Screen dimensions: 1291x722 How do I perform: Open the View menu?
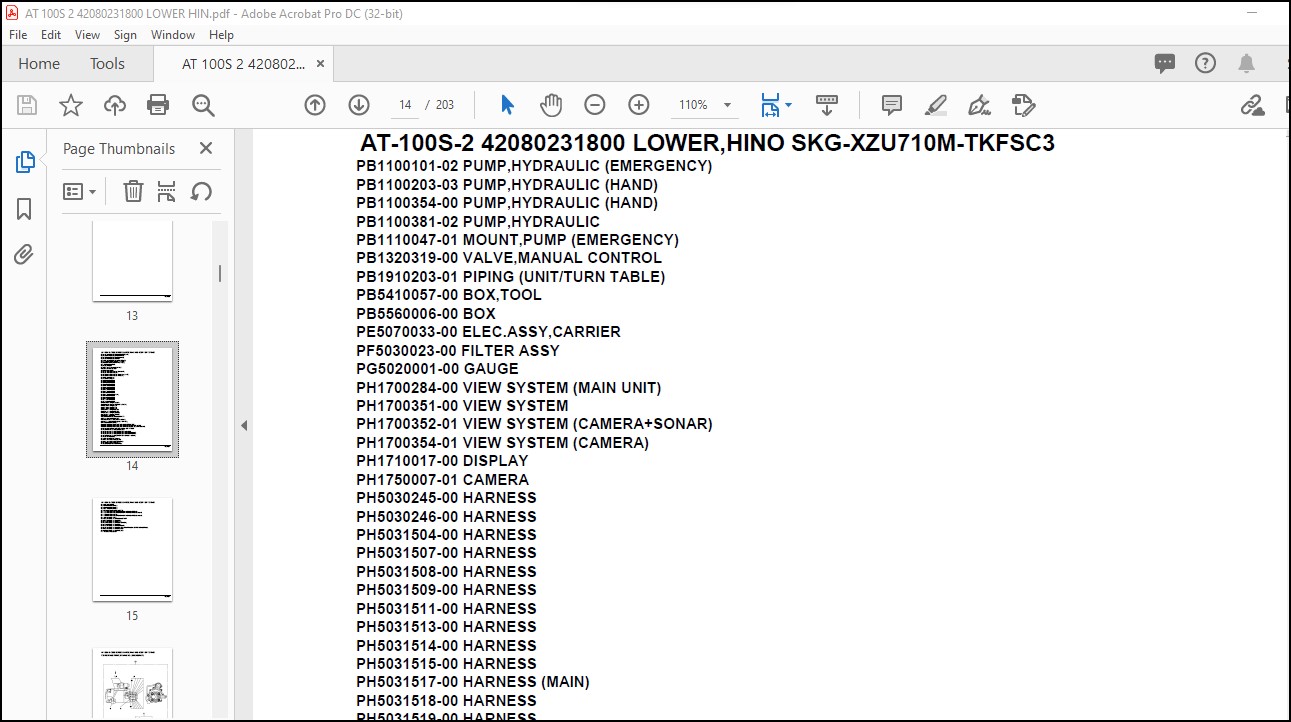(x=88, y=34)
